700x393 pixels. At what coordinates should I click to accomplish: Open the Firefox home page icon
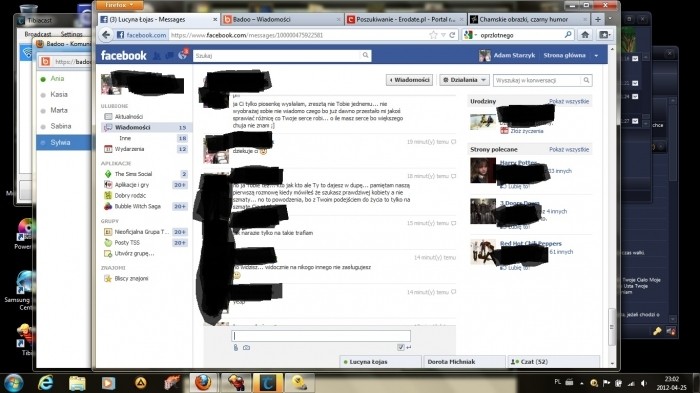(x=585, y=35)
